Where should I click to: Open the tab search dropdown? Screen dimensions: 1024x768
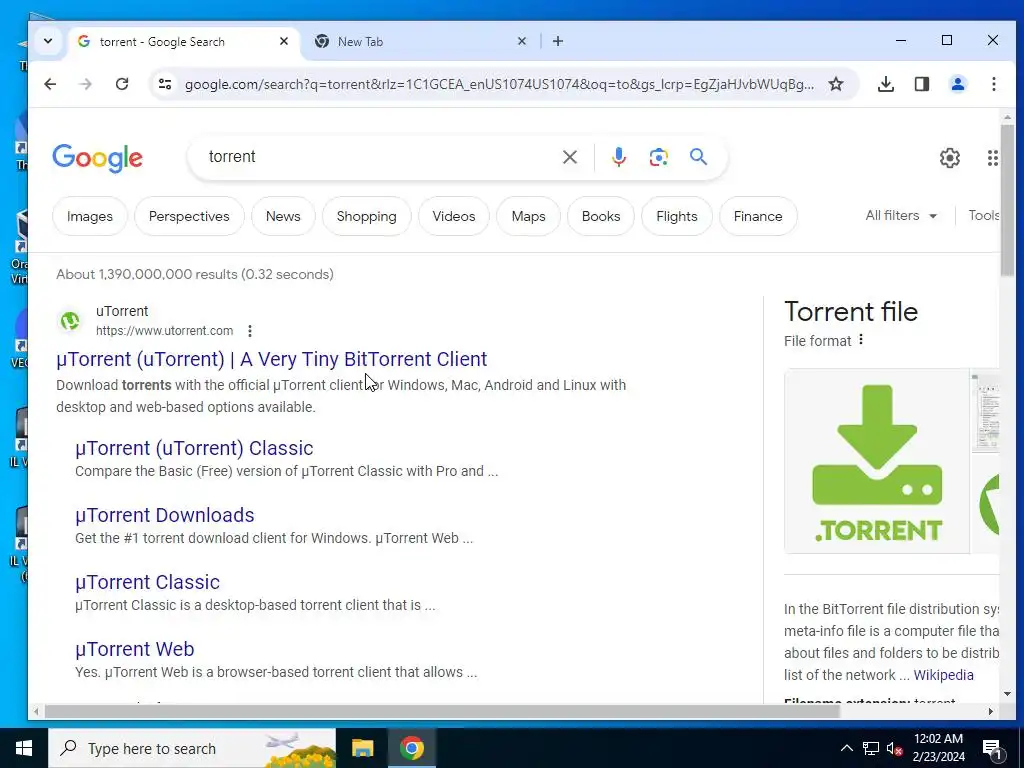(48, 41)
